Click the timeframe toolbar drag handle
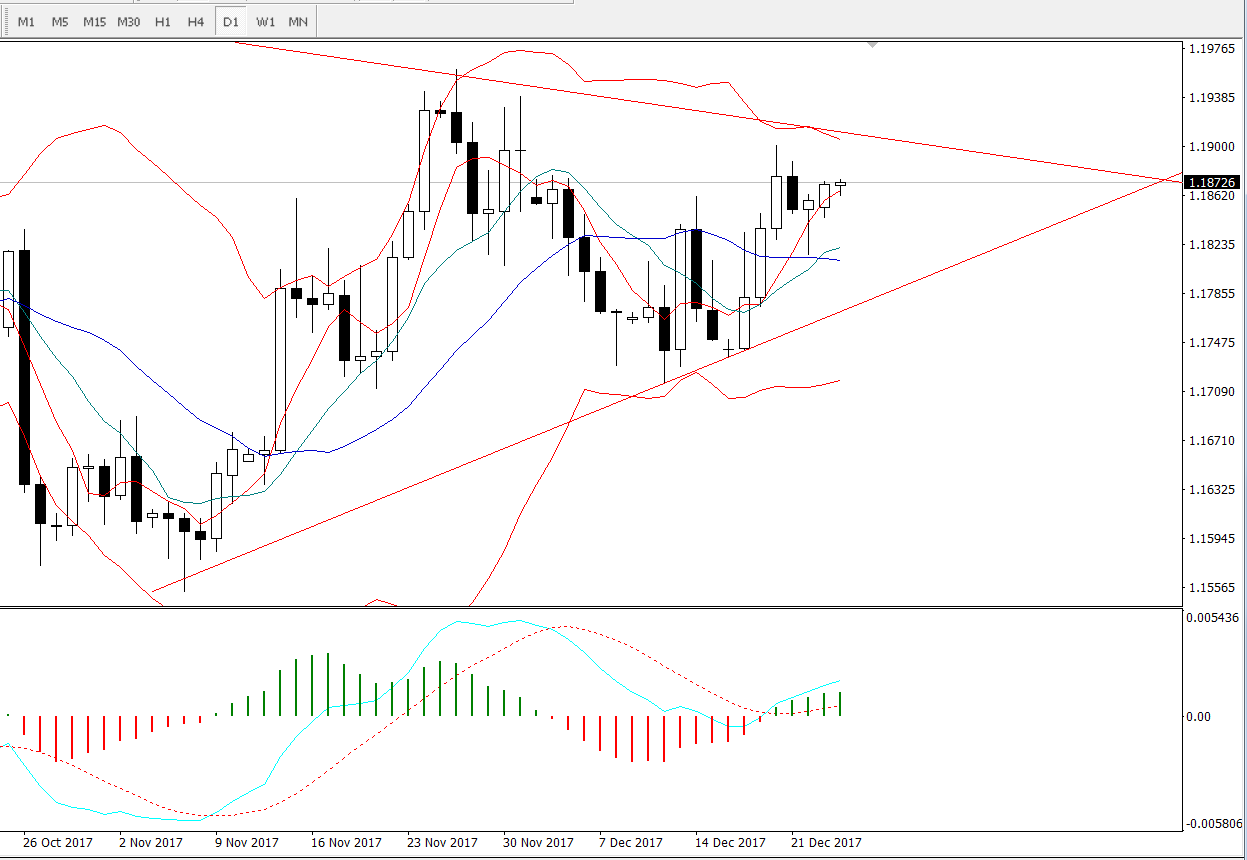Viewport: 1247px width, 860px height. point(5,22)
